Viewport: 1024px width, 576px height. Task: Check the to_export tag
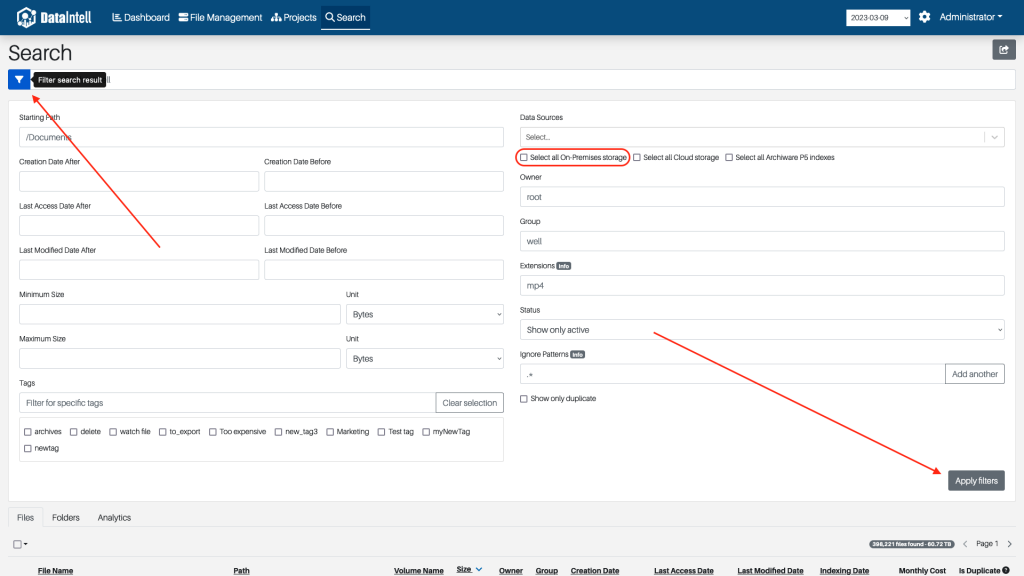point(163,432)
